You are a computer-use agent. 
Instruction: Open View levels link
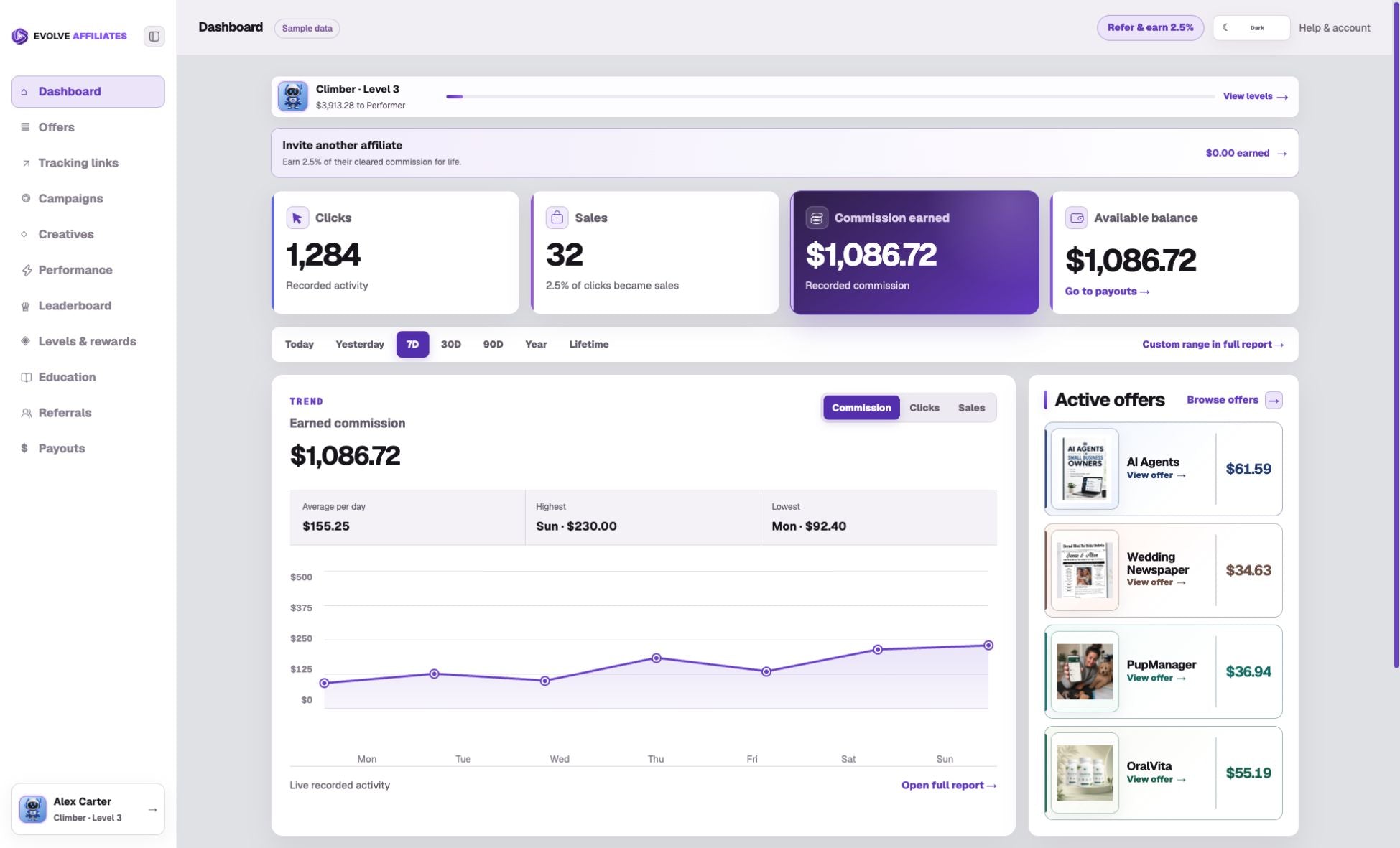point(1255,96)
